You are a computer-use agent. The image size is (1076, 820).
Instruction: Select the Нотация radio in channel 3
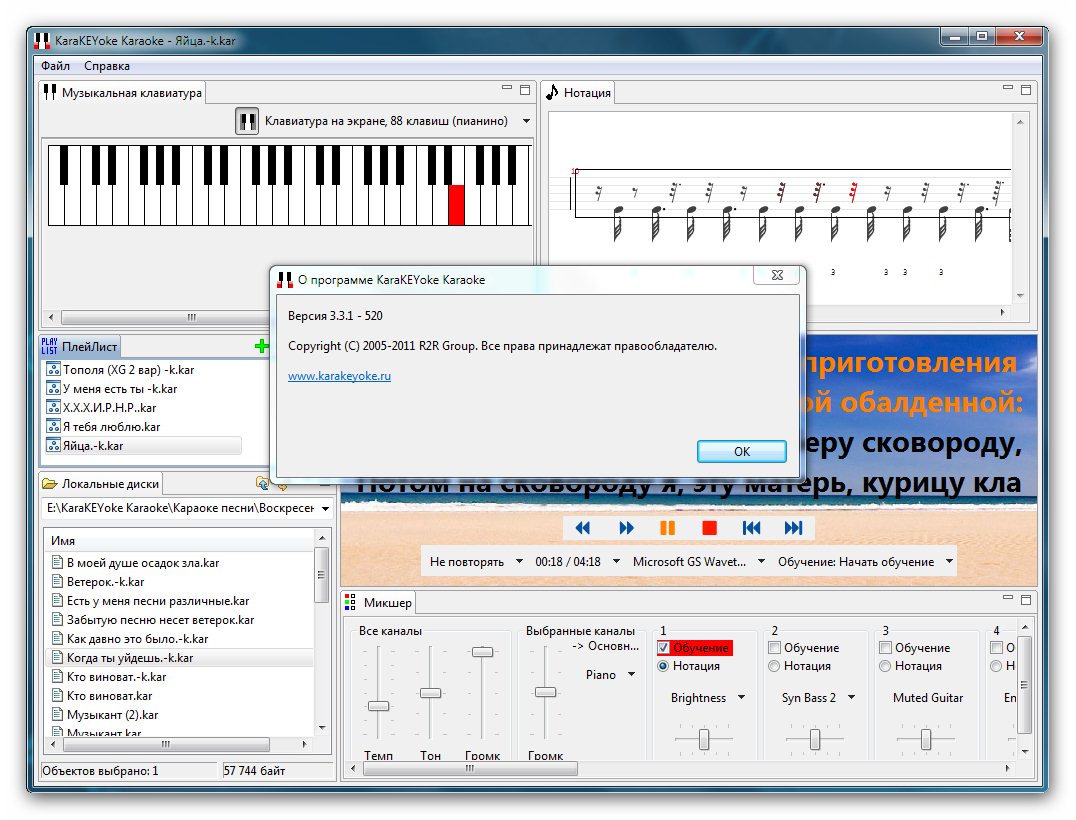click(x=886, y=666)
